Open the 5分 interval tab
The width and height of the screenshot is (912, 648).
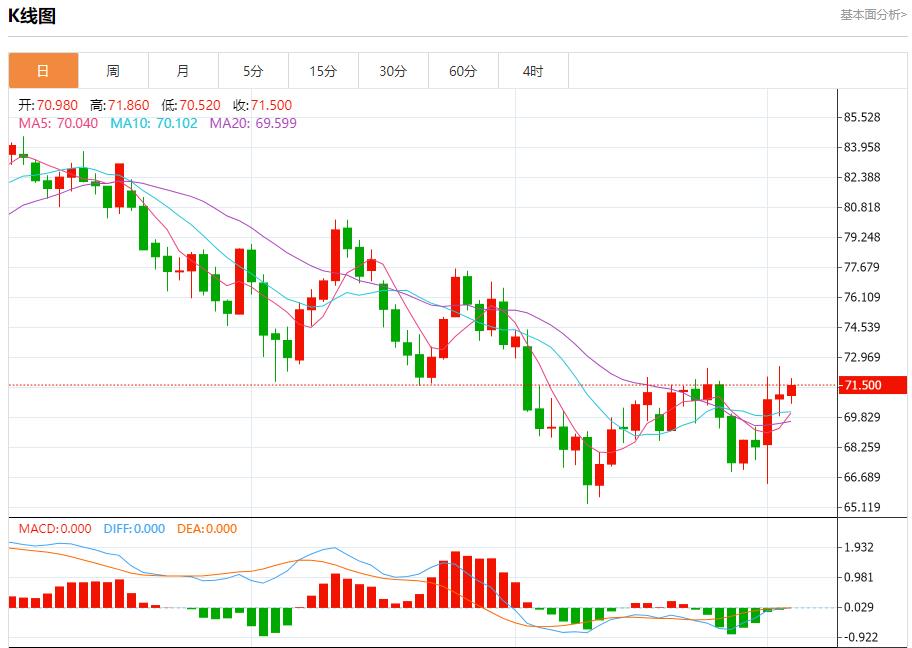tap(253, 71)
